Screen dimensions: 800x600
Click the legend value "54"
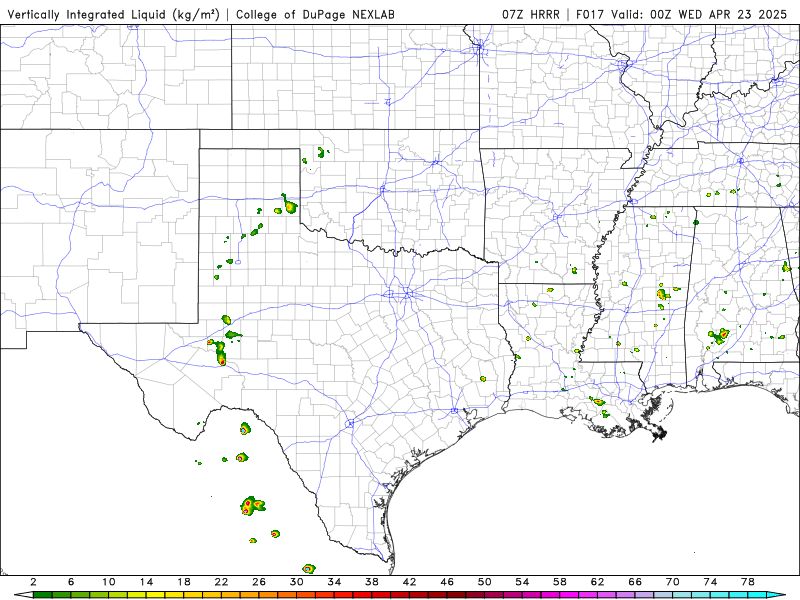522,582
